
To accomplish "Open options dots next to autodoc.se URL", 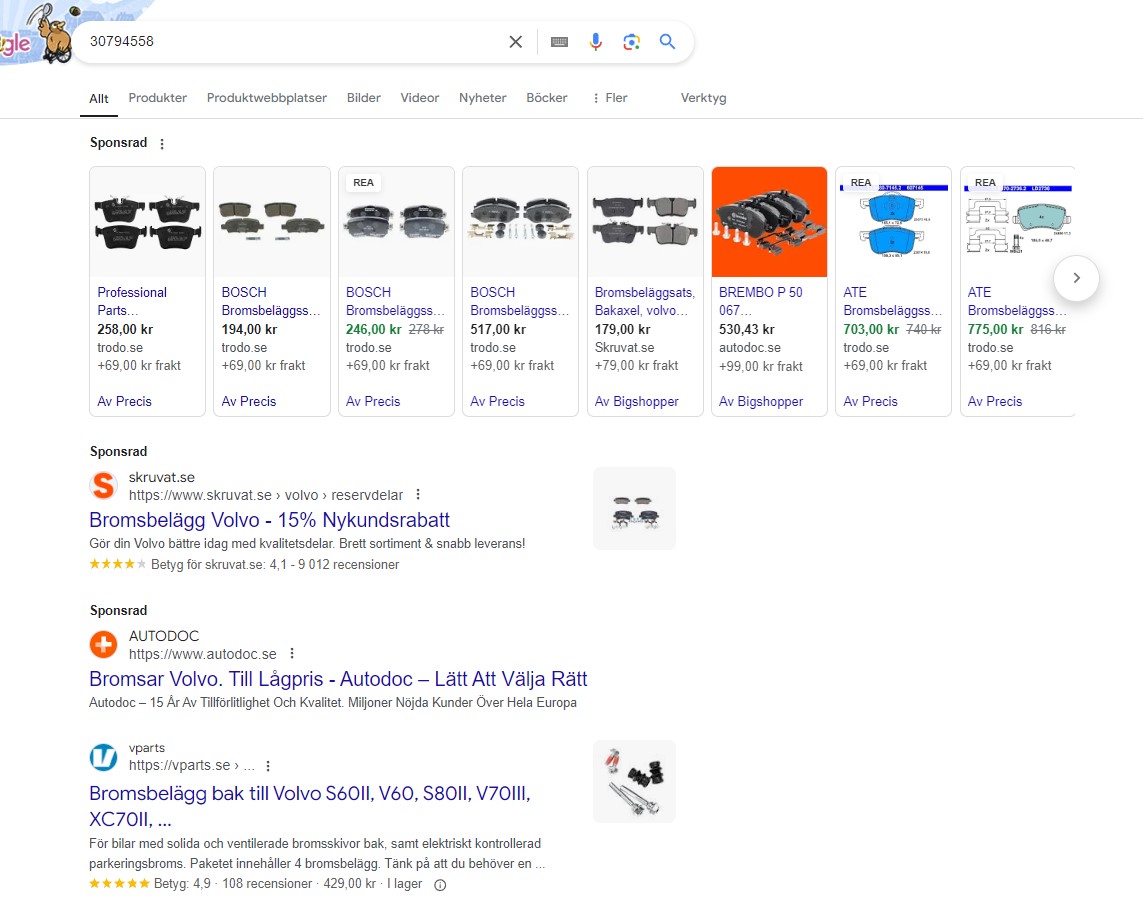I will click(x=292, y=653).
